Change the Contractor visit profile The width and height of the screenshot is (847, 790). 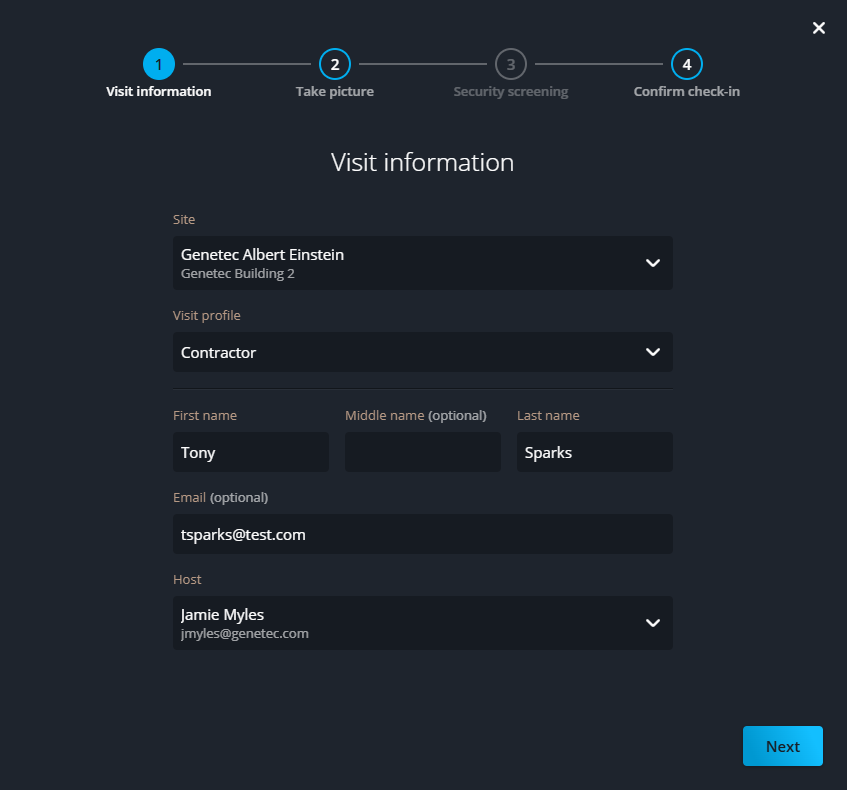coord(422,352)
